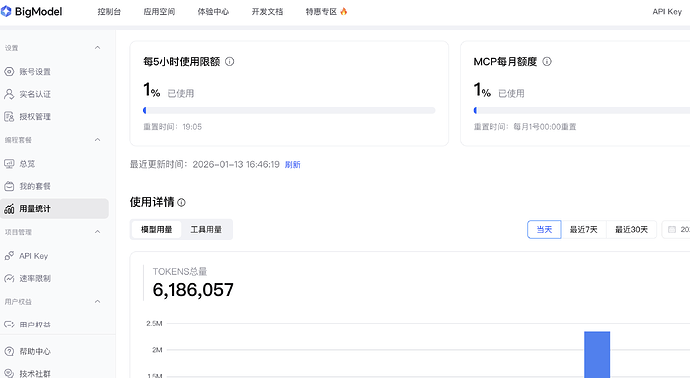Click the 速率限制 gauge icon
The image size is (690, 378).
9,278
